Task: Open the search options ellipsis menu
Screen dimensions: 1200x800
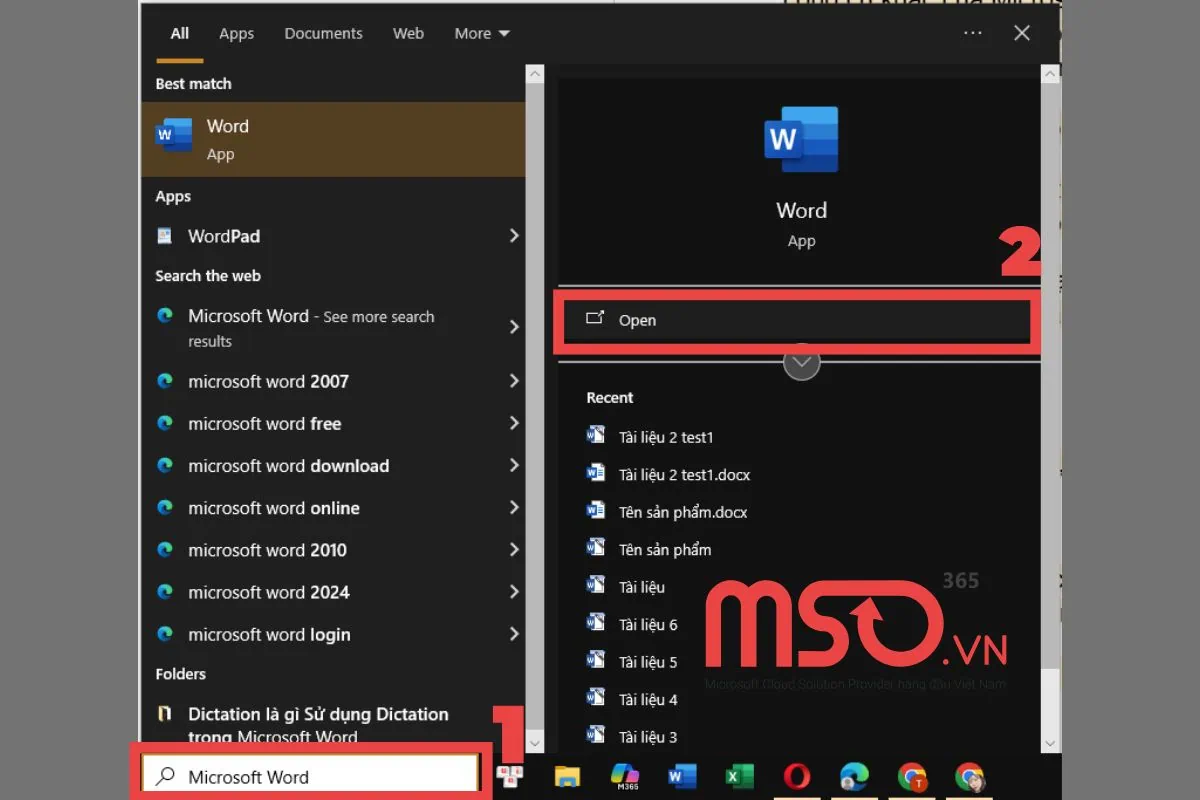Action: pos(972,33)
